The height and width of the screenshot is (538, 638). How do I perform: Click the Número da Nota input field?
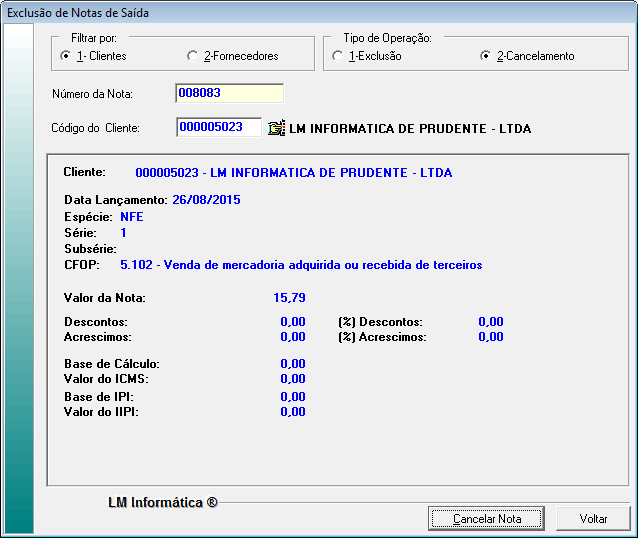click(229, 94)
